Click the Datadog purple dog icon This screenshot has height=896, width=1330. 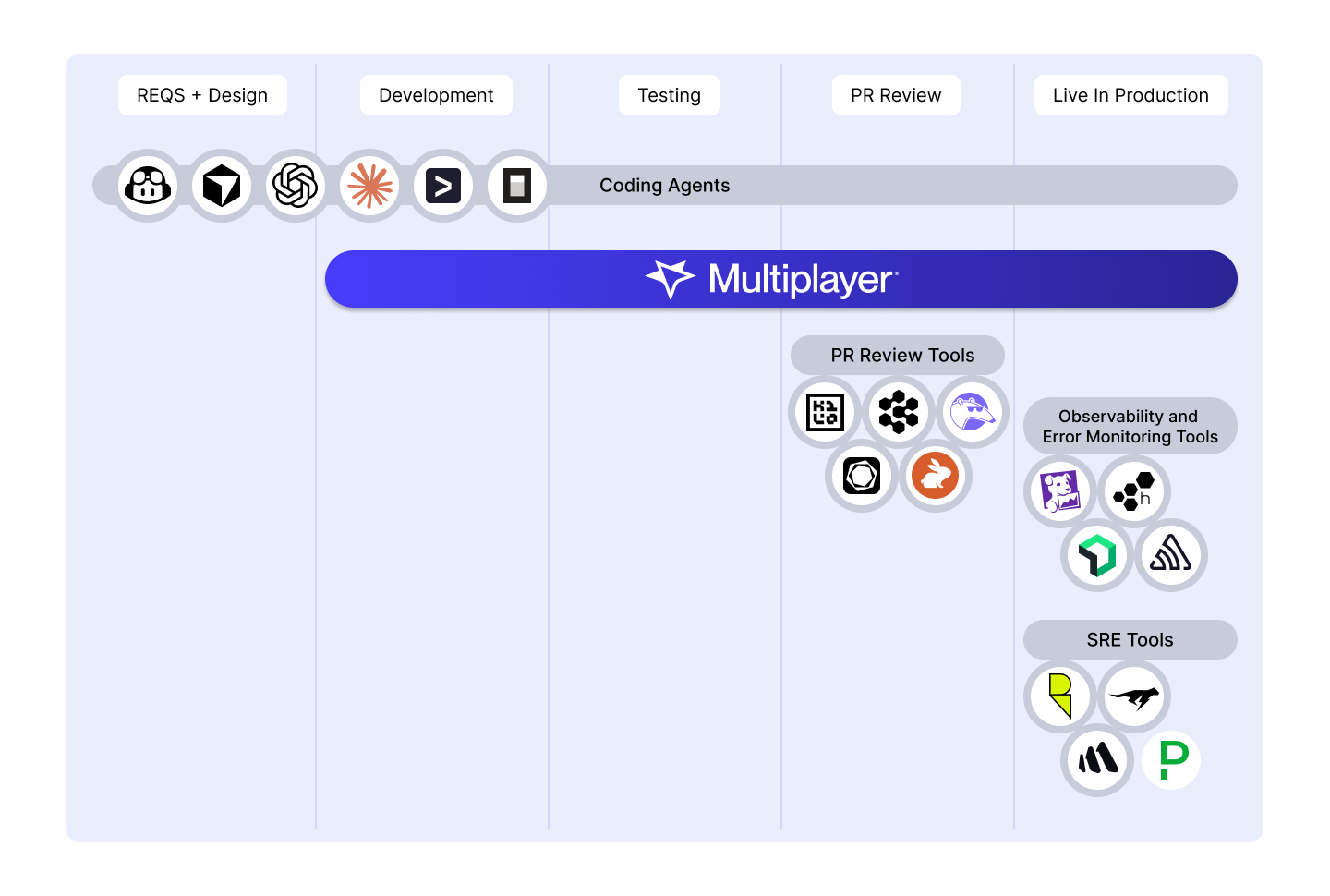[1060, 491]
